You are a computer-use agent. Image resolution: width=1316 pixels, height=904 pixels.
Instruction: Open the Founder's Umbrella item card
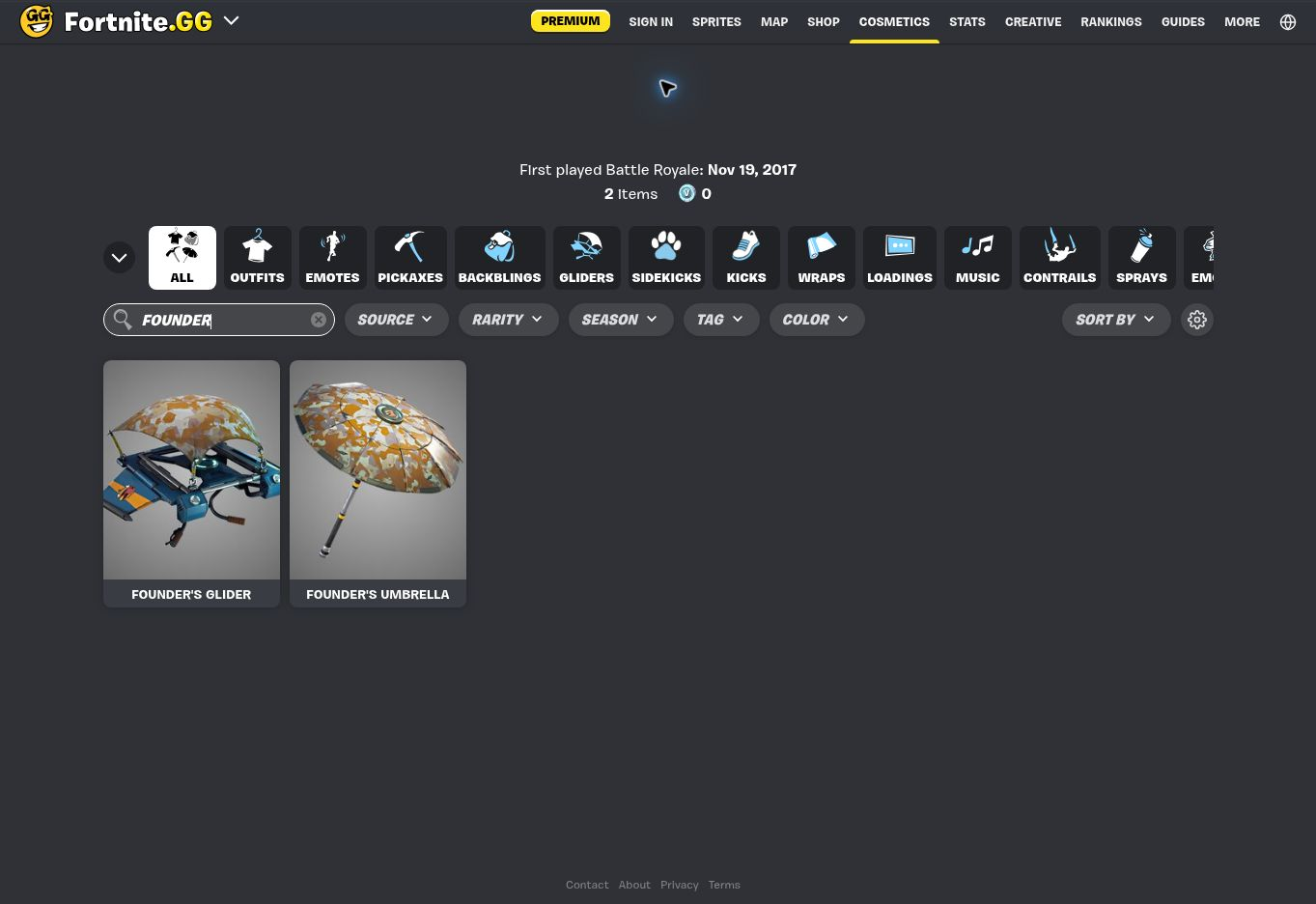[378, 484]
